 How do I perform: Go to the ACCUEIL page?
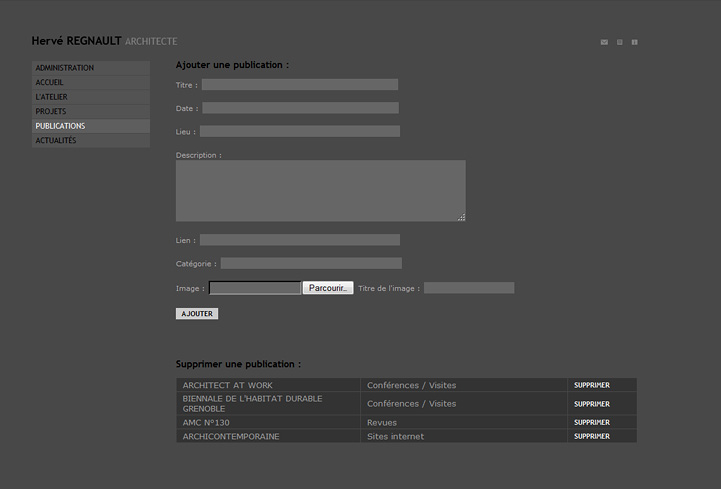coord(91,82)
